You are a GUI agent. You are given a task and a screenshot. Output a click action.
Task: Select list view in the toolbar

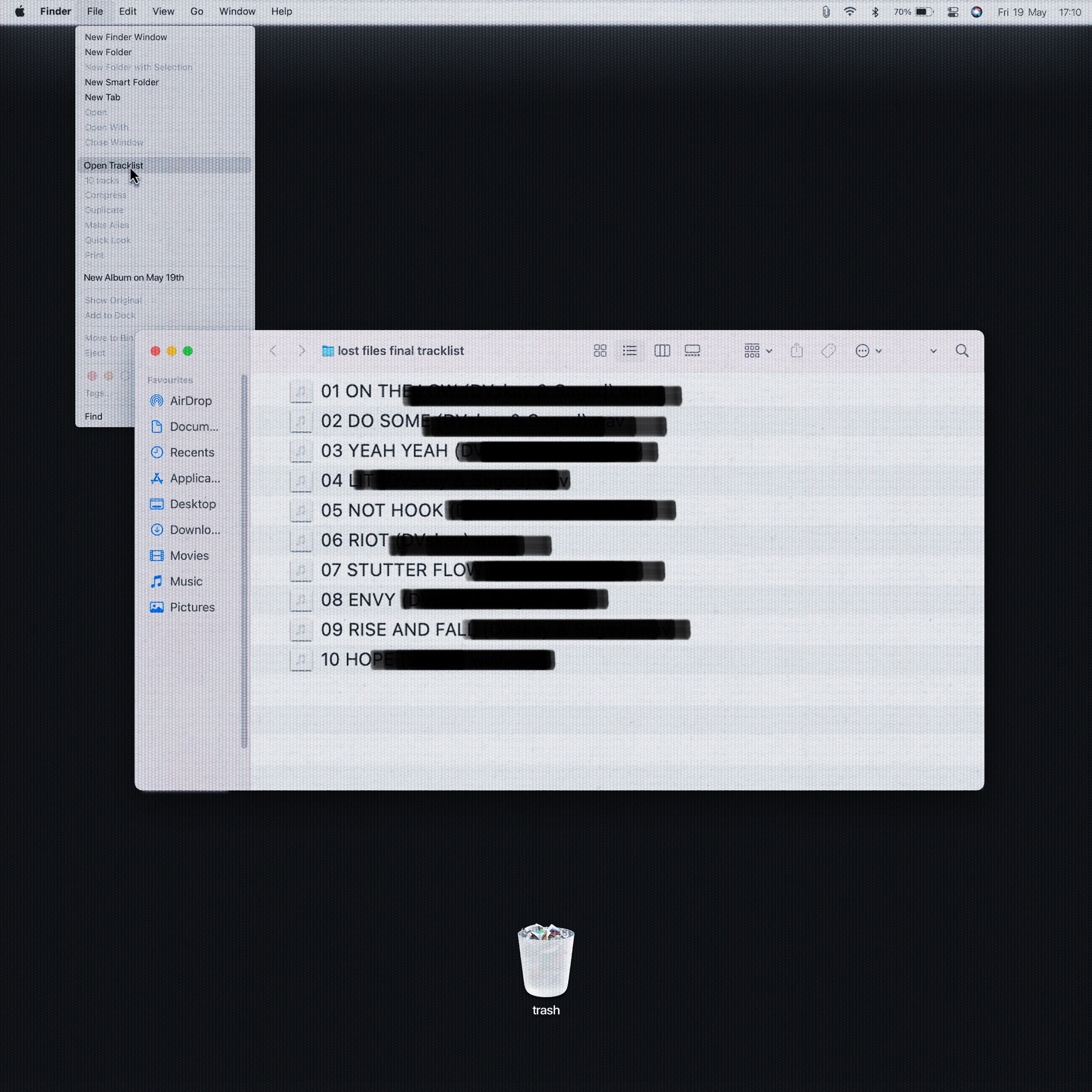[x=630, y=351]
